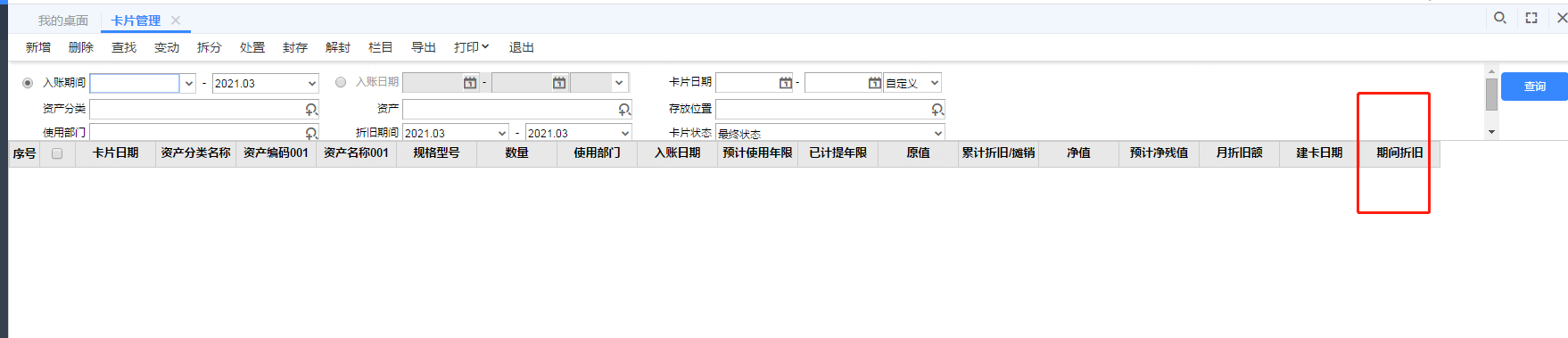Click the filter panel scrollbar thumb
The image size is (1568, 338).
click(1491, 95)
